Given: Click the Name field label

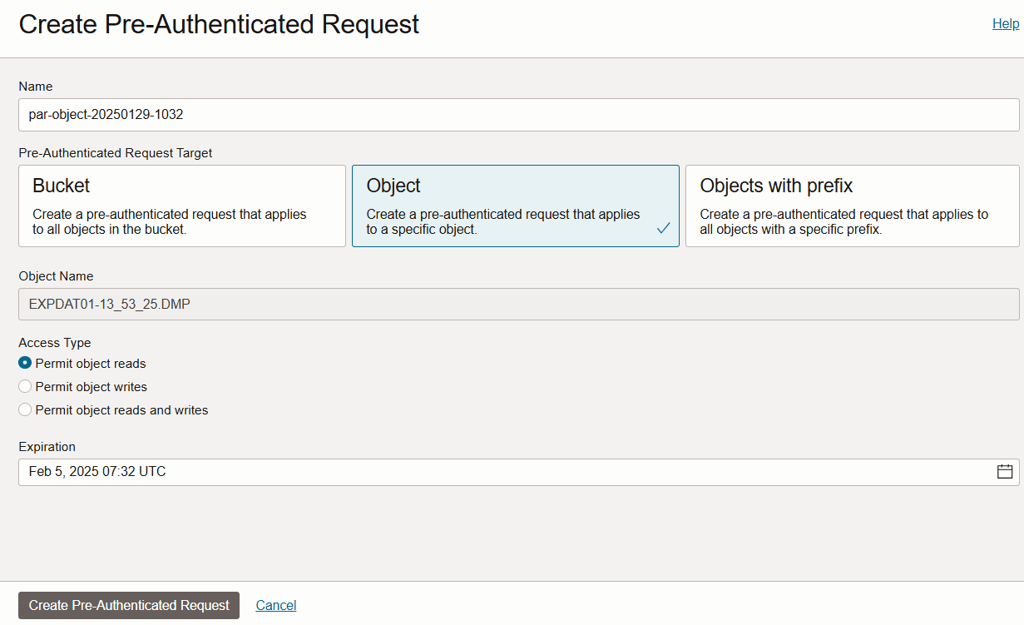Looking at the screenshot, I should (x=35, y=86).
